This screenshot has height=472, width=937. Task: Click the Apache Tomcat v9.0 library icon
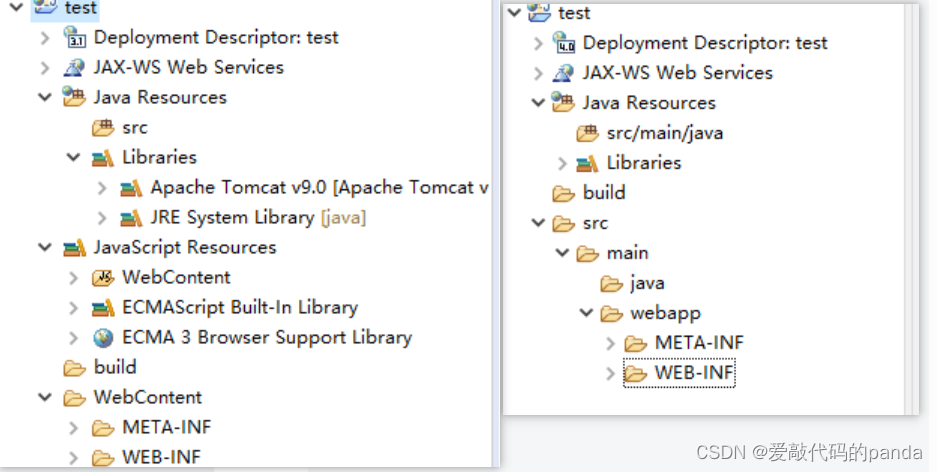(131, 188)
